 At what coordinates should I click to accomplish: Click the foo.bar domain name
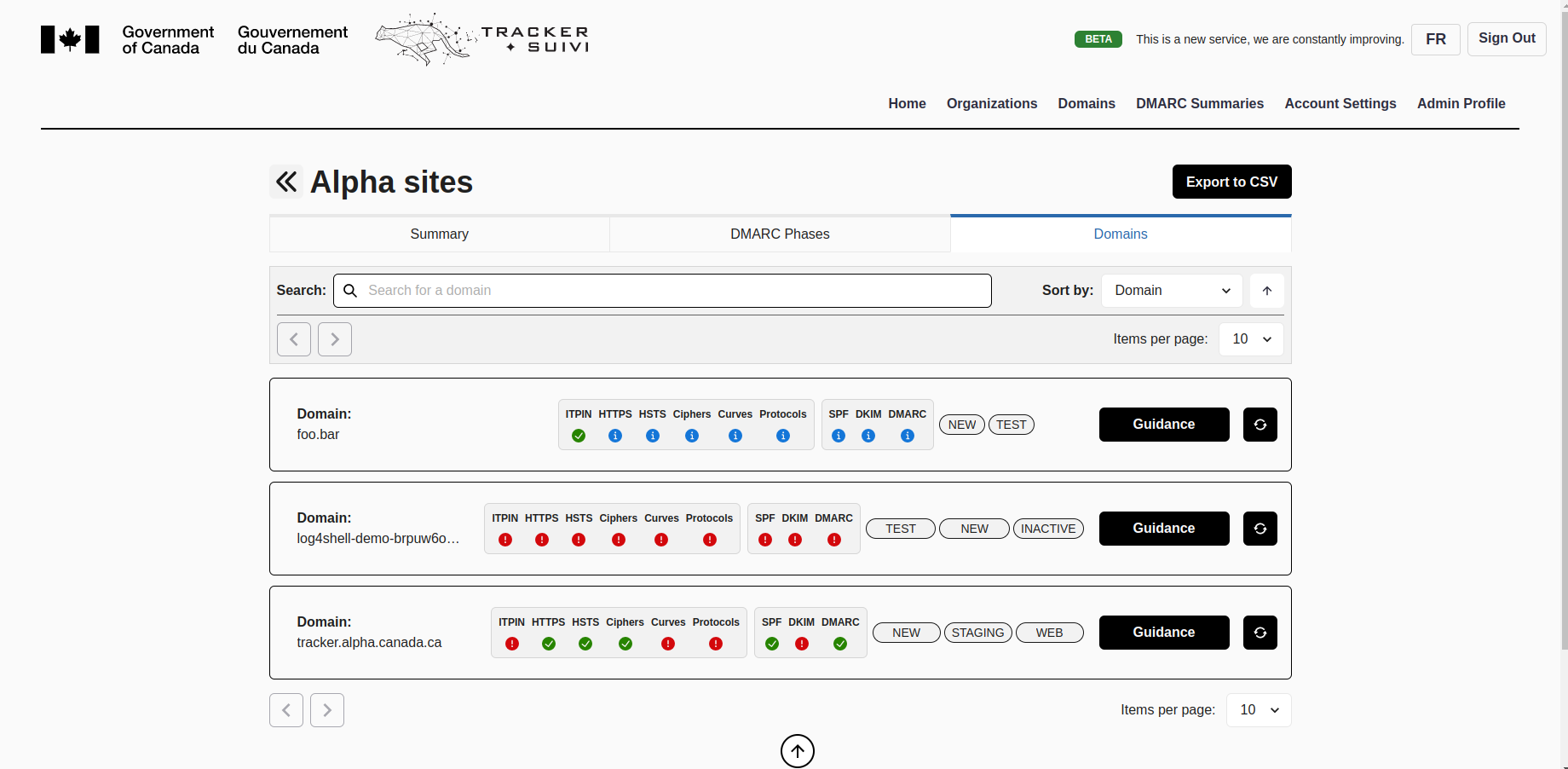318,435
